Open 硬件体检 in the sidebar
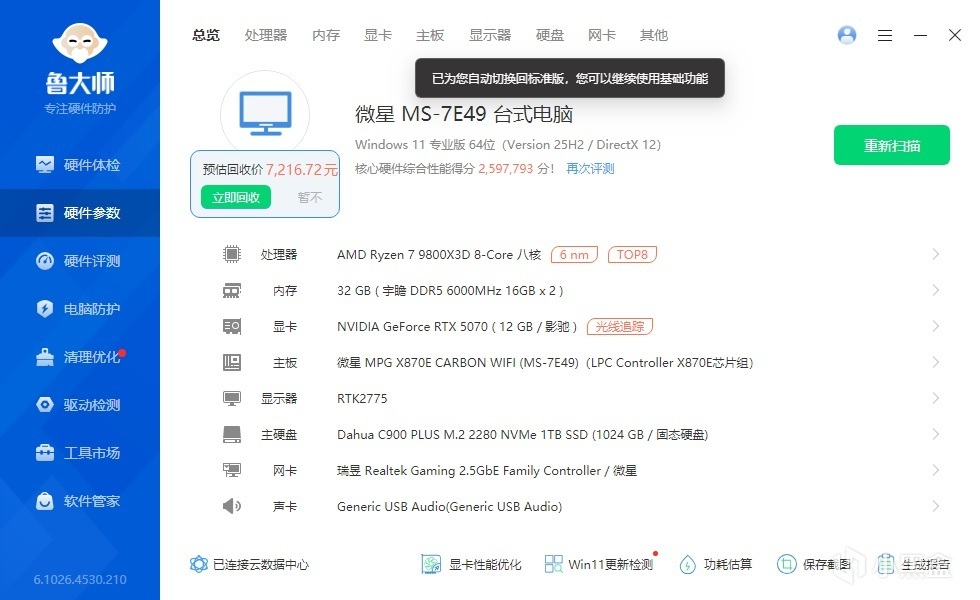980x600 pixels. point(79,165)
